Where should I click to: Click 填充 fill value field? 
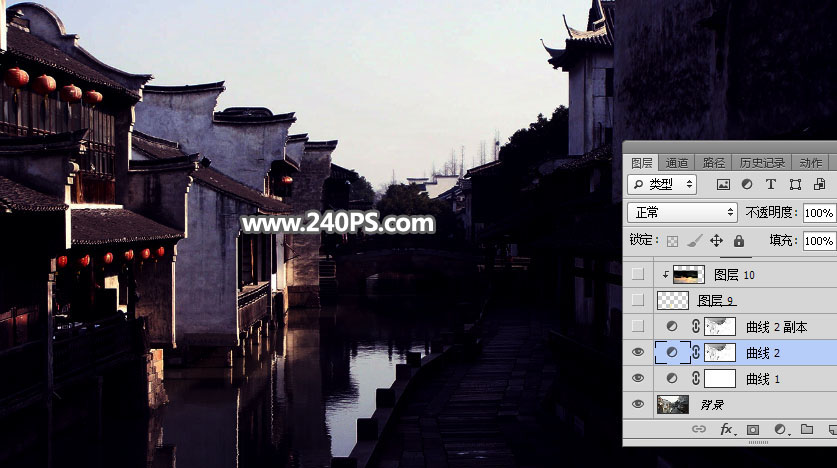pyautogui.click(x=819, y=241)
